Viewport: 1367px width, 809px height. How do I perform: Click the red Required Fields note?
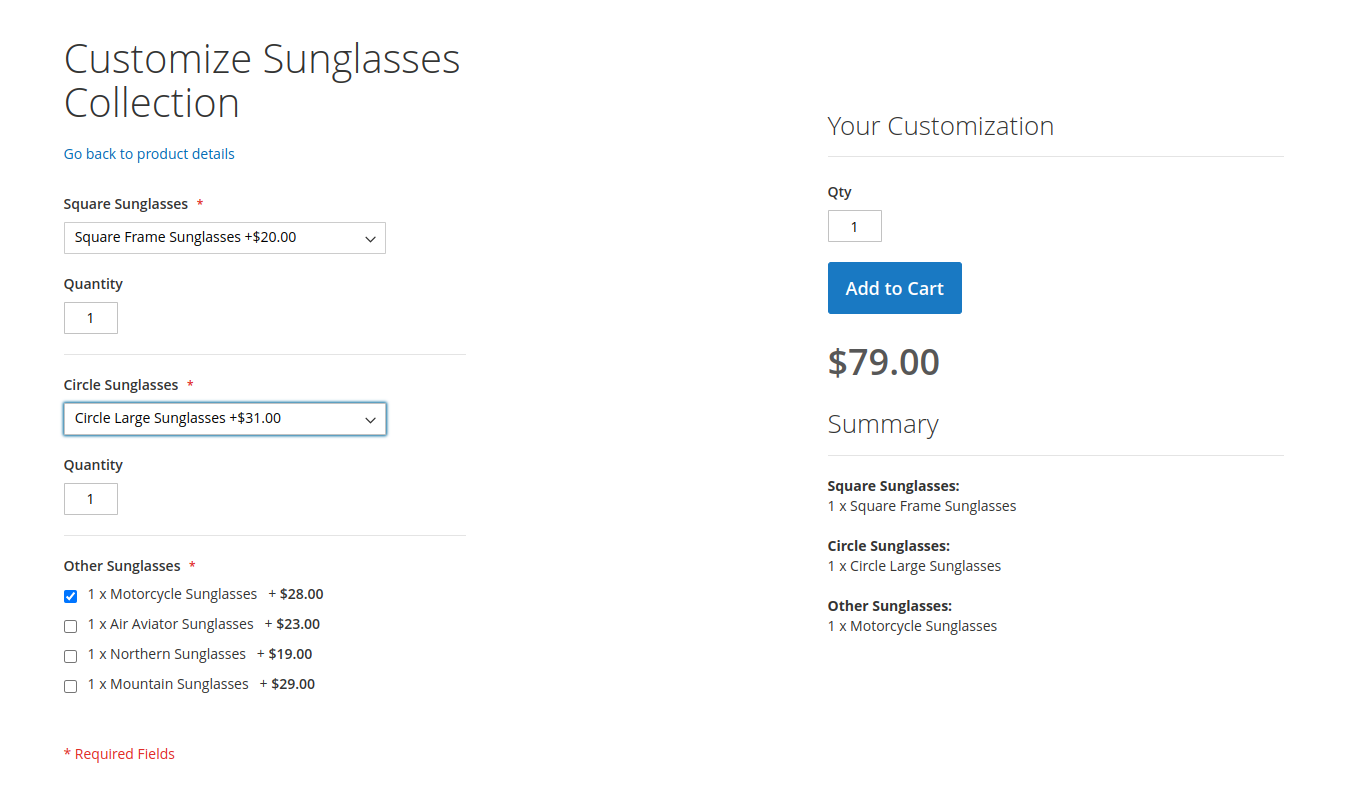[x=119, y=754]
